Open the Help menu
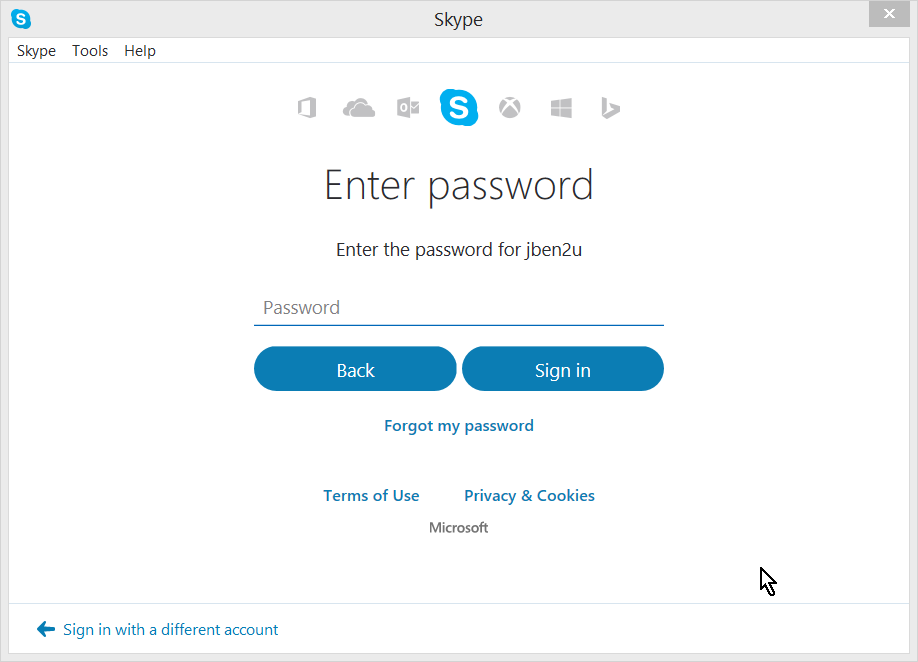918x662 pixels. tap(140, 51)
